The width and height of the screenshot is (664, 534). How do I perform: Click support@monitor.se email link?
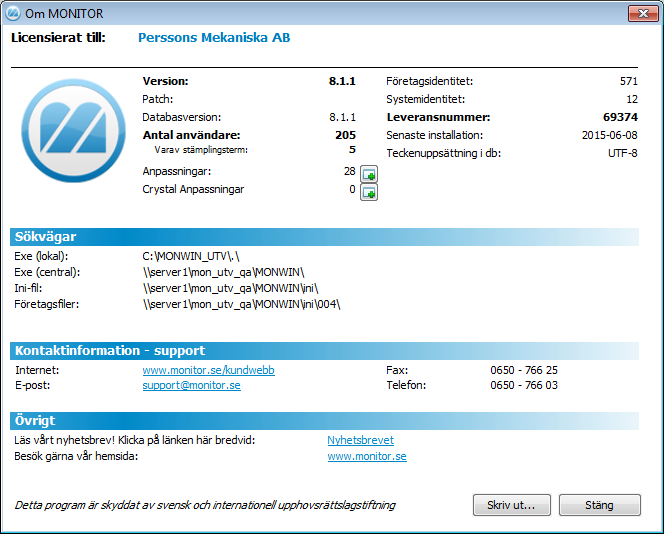pyautogui.click(x=191, y=385)
